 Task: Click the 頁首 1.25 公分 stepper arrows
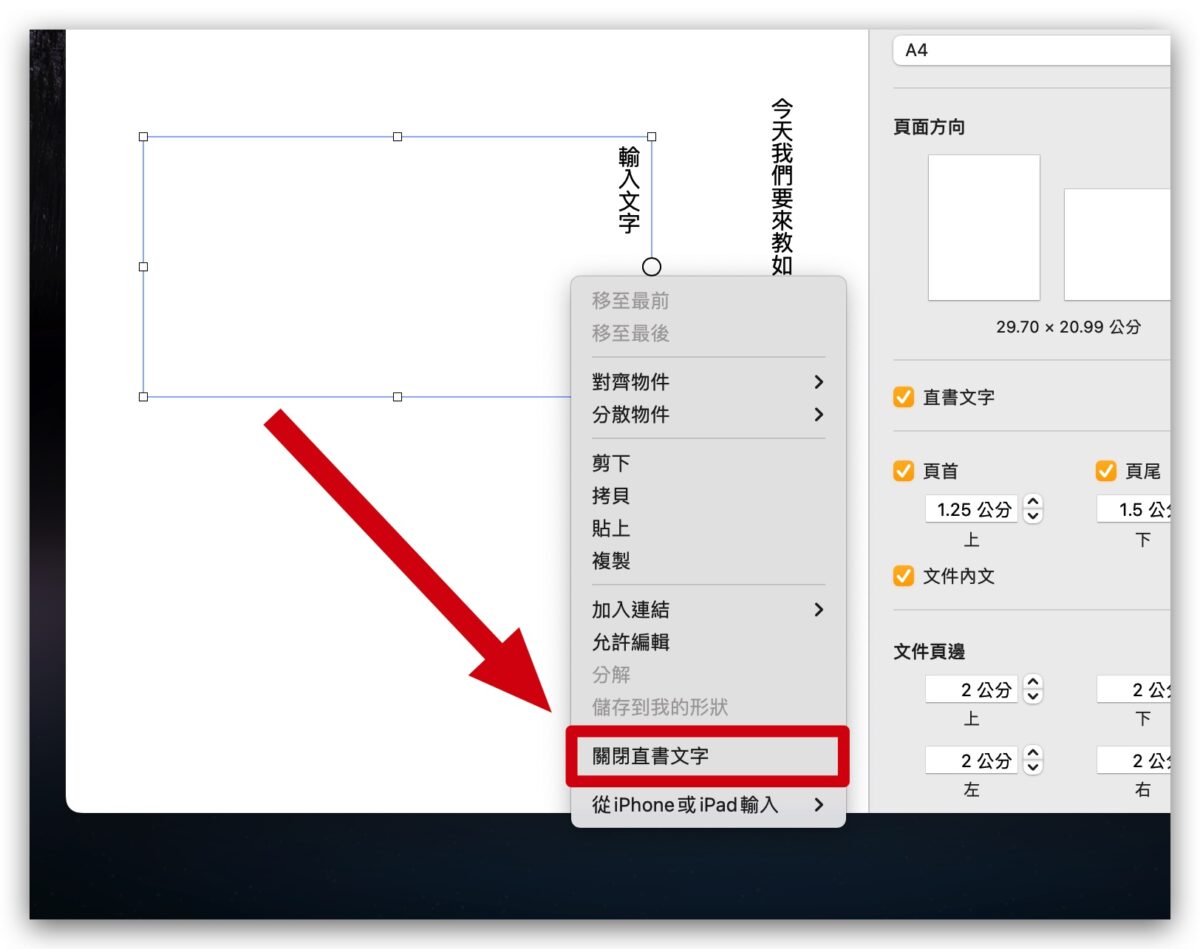[1033, 509]
